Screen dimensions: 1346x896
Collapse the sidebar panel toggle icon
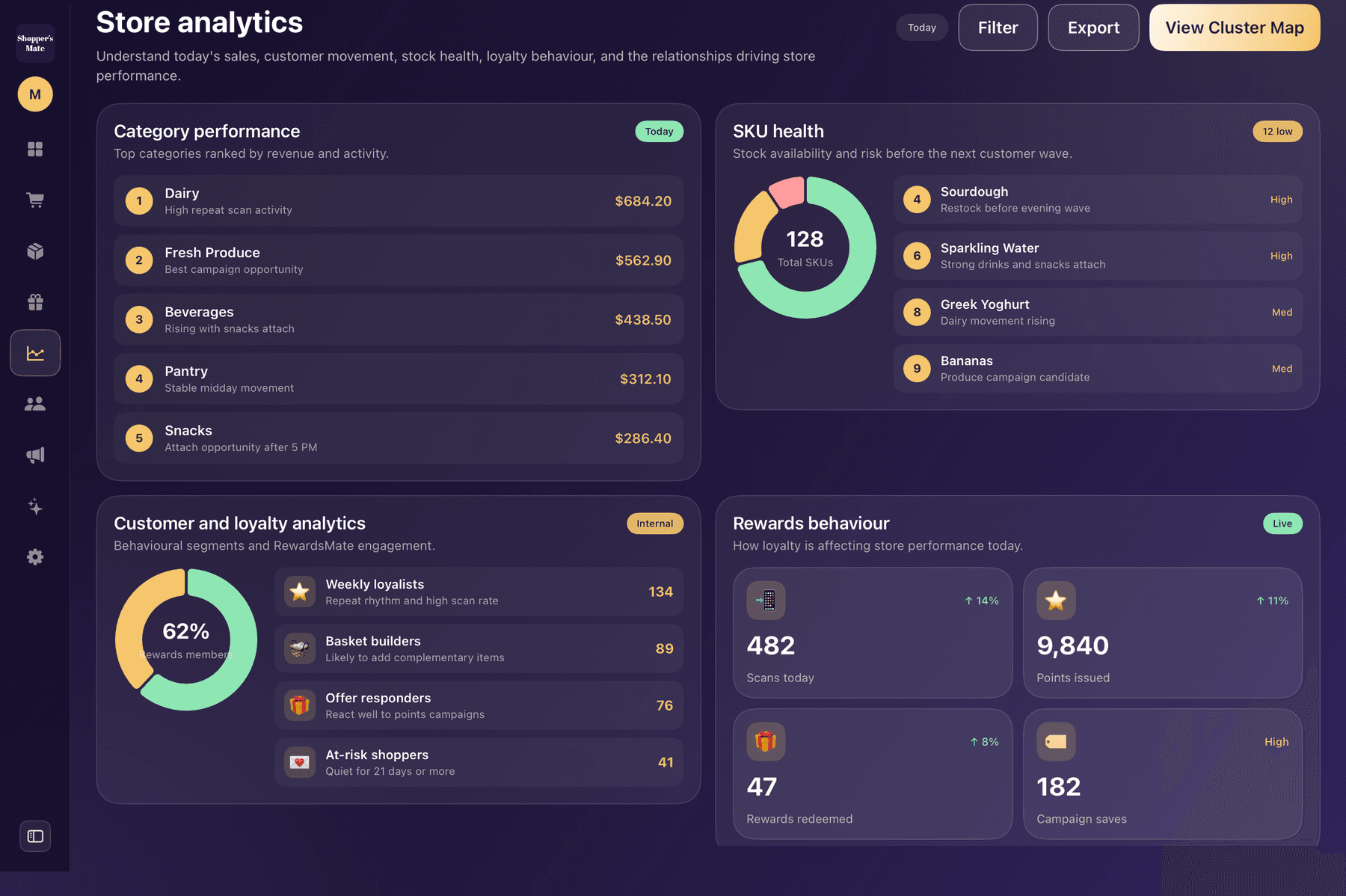35,836
